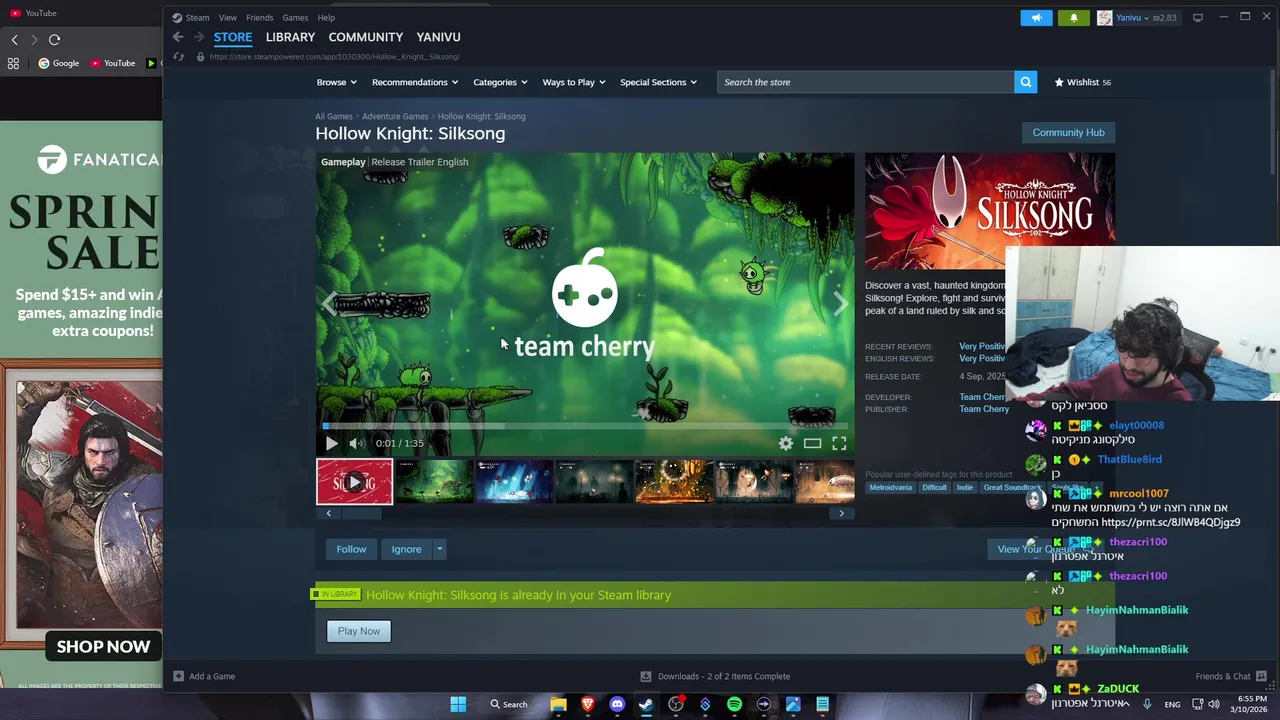Viewport: 1280px width, 720px height.
Task: Click Play Now button
Action: pyautogui.click(x=359, y=631)
